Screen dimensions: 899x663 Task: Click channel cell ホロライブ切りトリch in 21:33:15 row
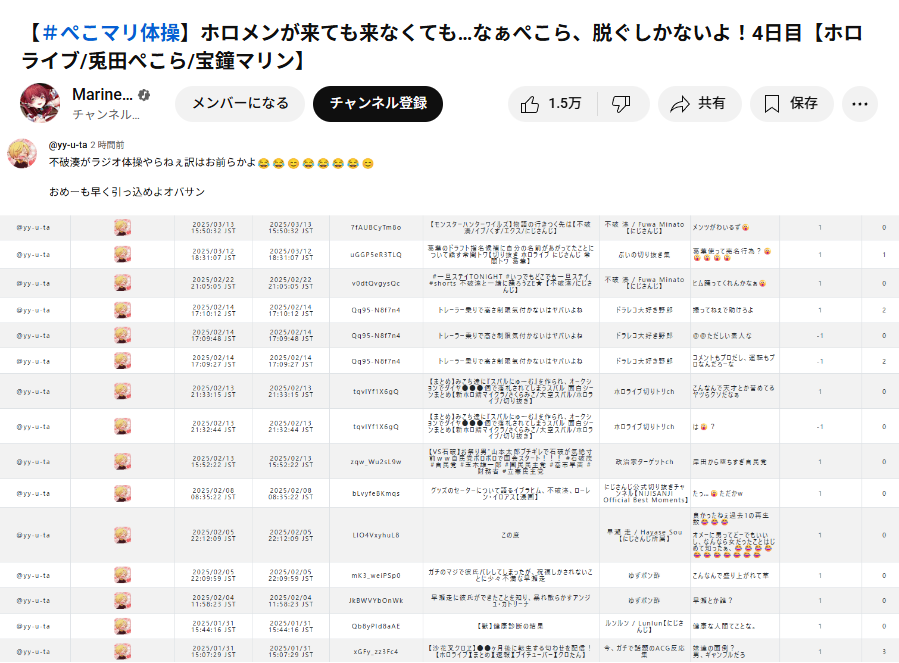[x=644, y=392]
